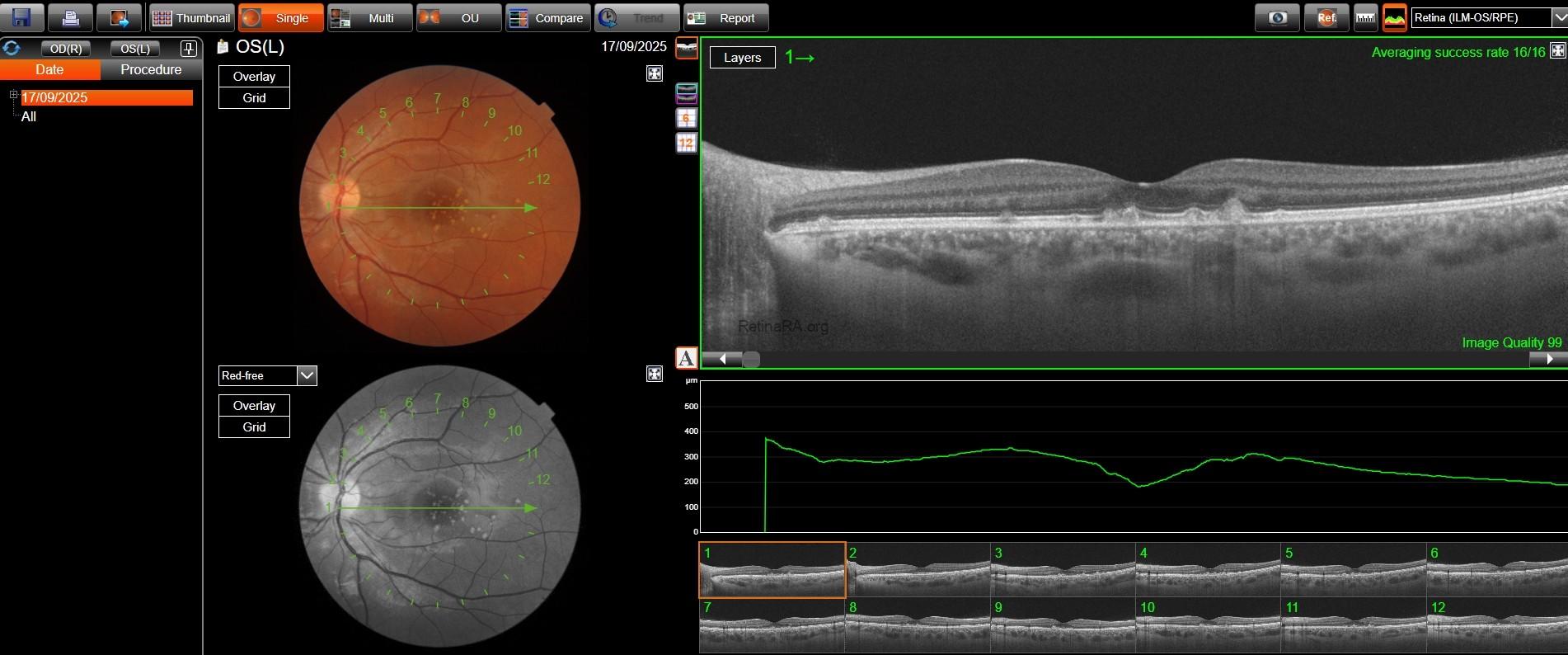Maximize the OCT B-scan view
This screenshot has height=655, width=1568.
pyautogui.click(x=1557, y=51)
